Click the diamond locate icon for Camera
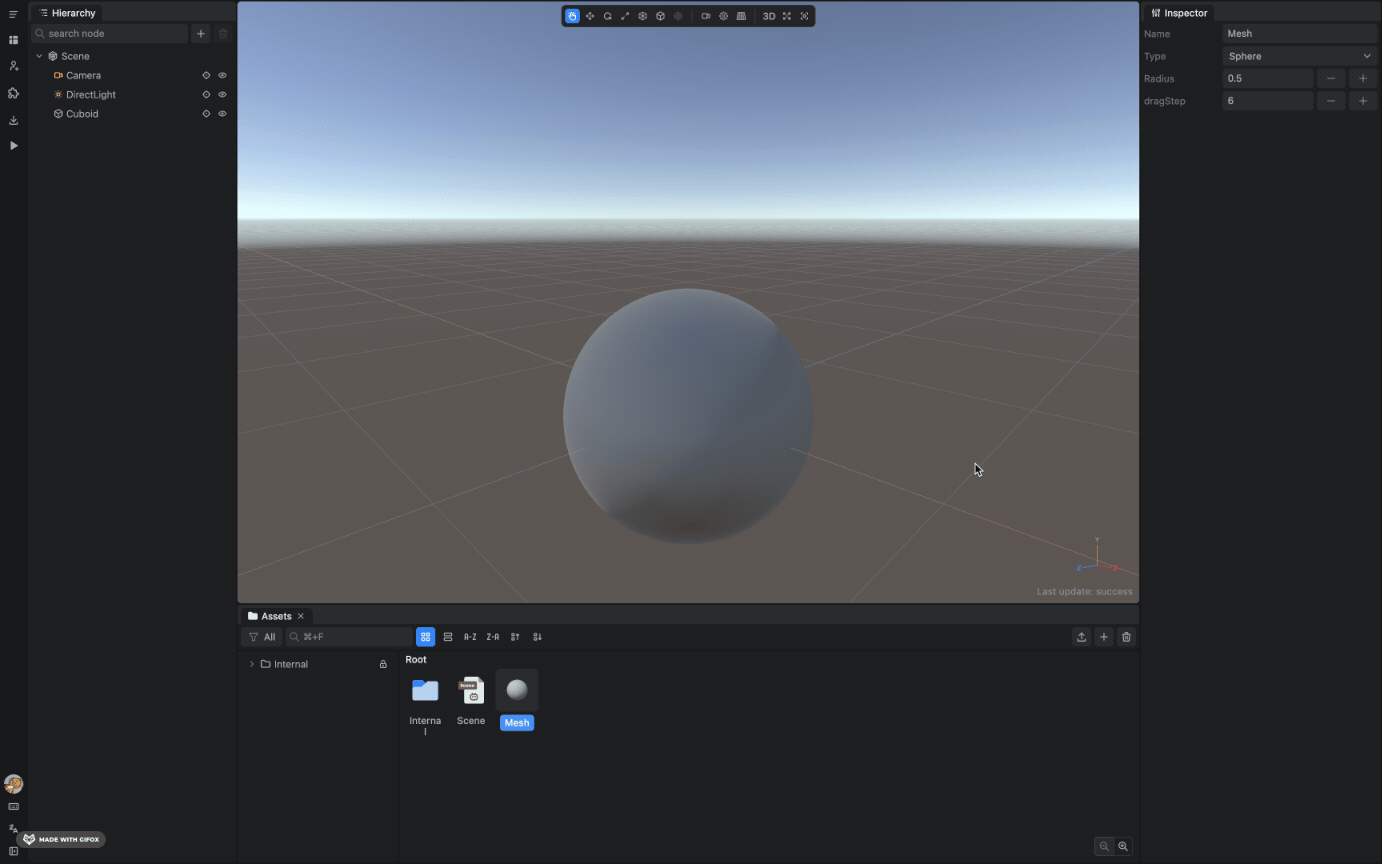 click(206, 75)
